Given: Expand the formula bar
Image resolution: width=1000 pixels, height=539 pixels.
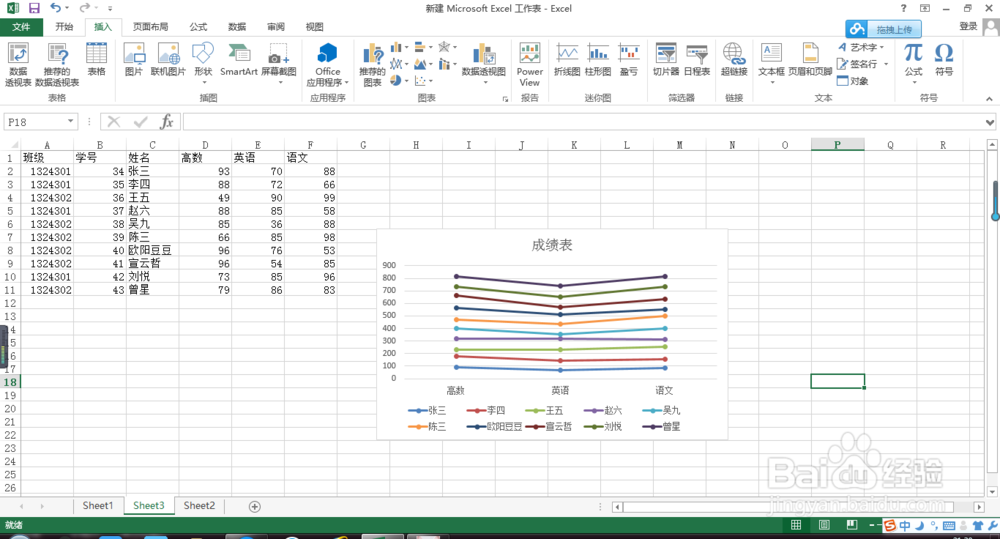Looking at the screenshot, I should point(989,122).
